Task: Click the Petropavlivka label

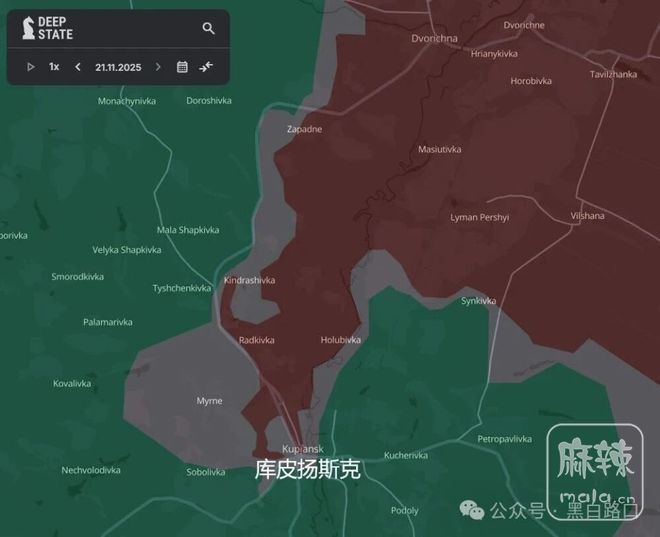Action: coord(504,439)
